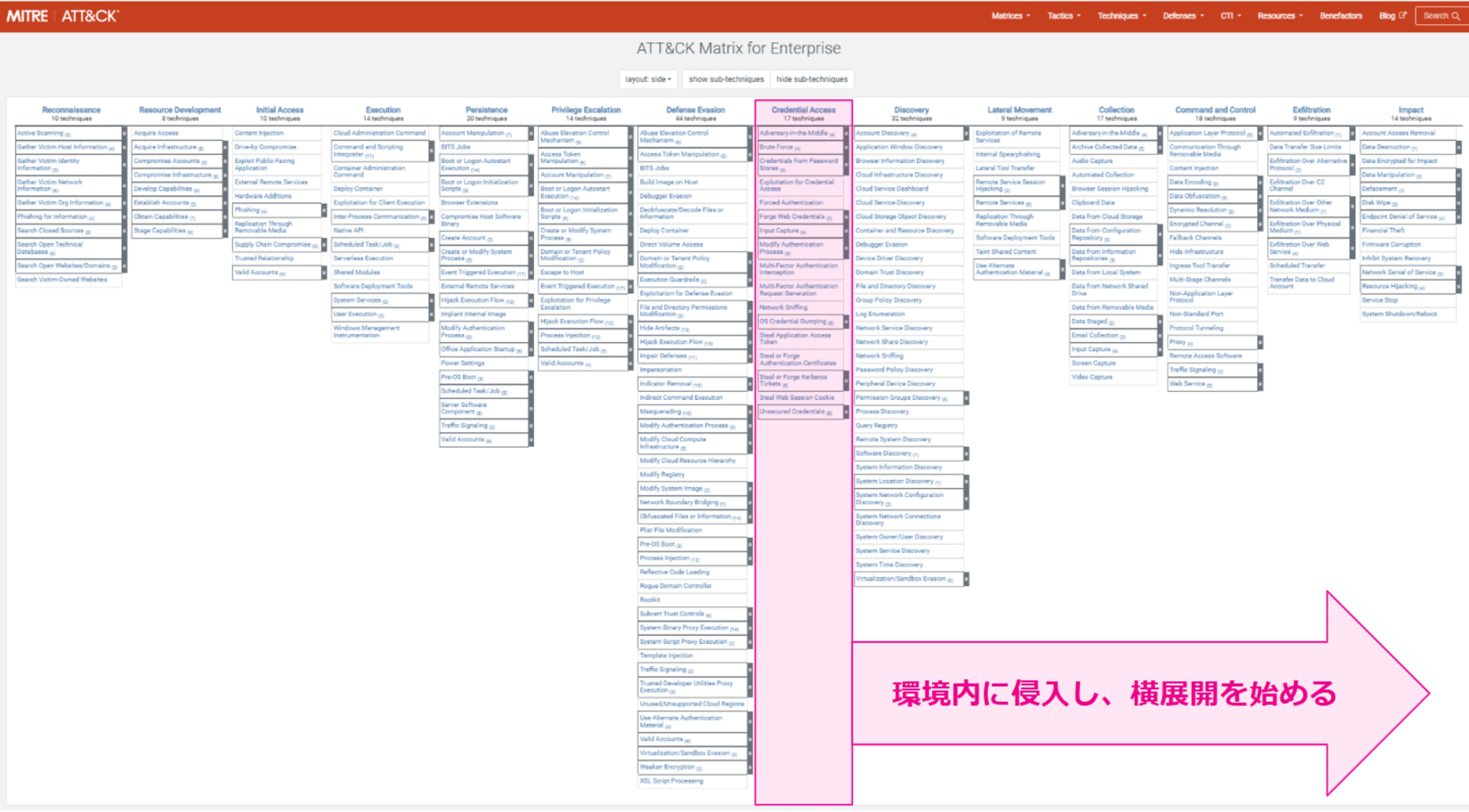The width and height of the screenshot is (1469, 812).
Task: Open Steal Web Session Cookie technique
Action: (797, 398)
